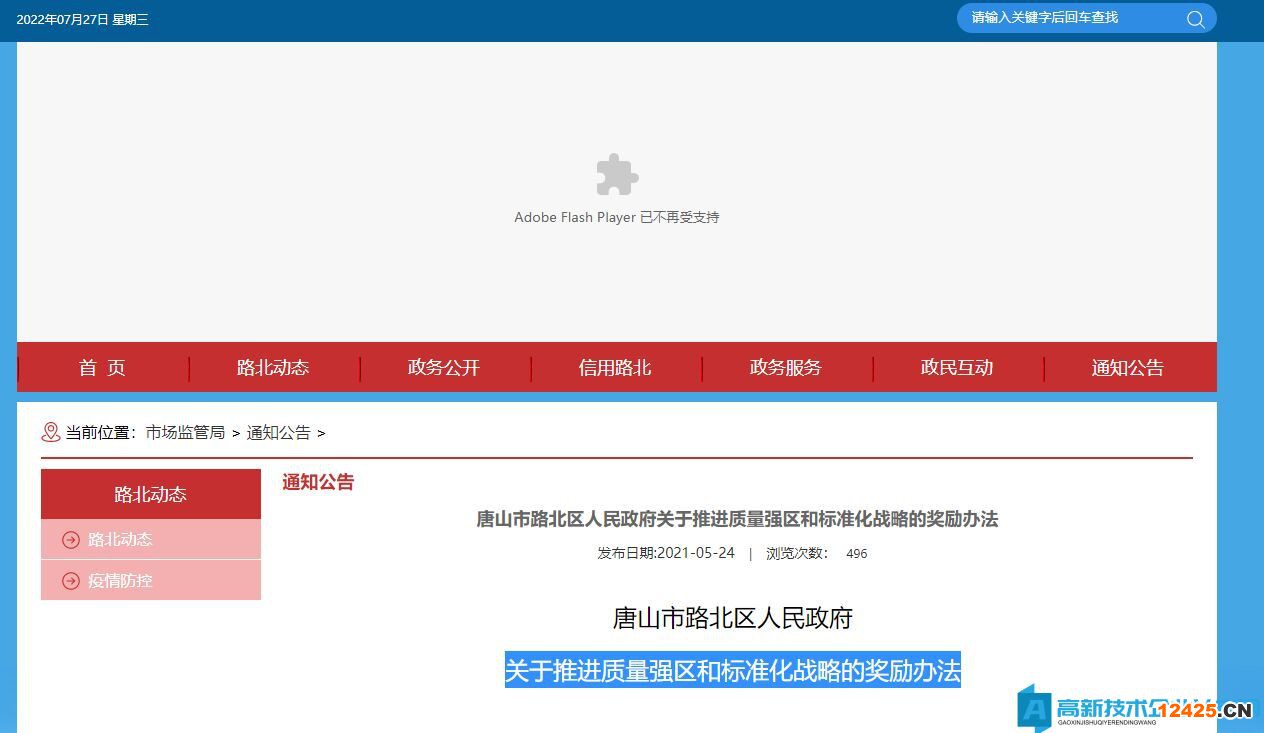Select 路北动态 sidebar link
This screenshot has height=733, width=1264.
(x=121, y=540)
